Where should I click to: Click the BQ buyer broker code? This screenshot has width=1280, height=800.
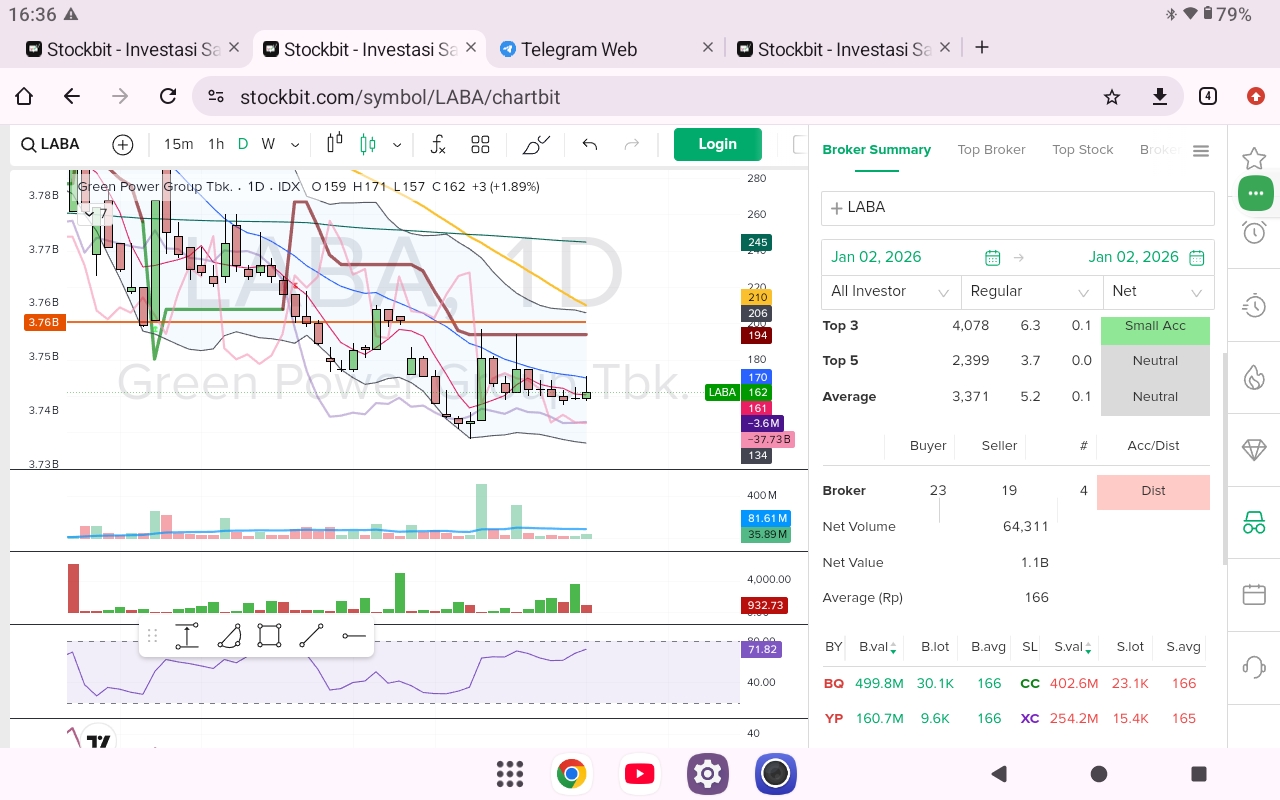click(x=833, y=684)
